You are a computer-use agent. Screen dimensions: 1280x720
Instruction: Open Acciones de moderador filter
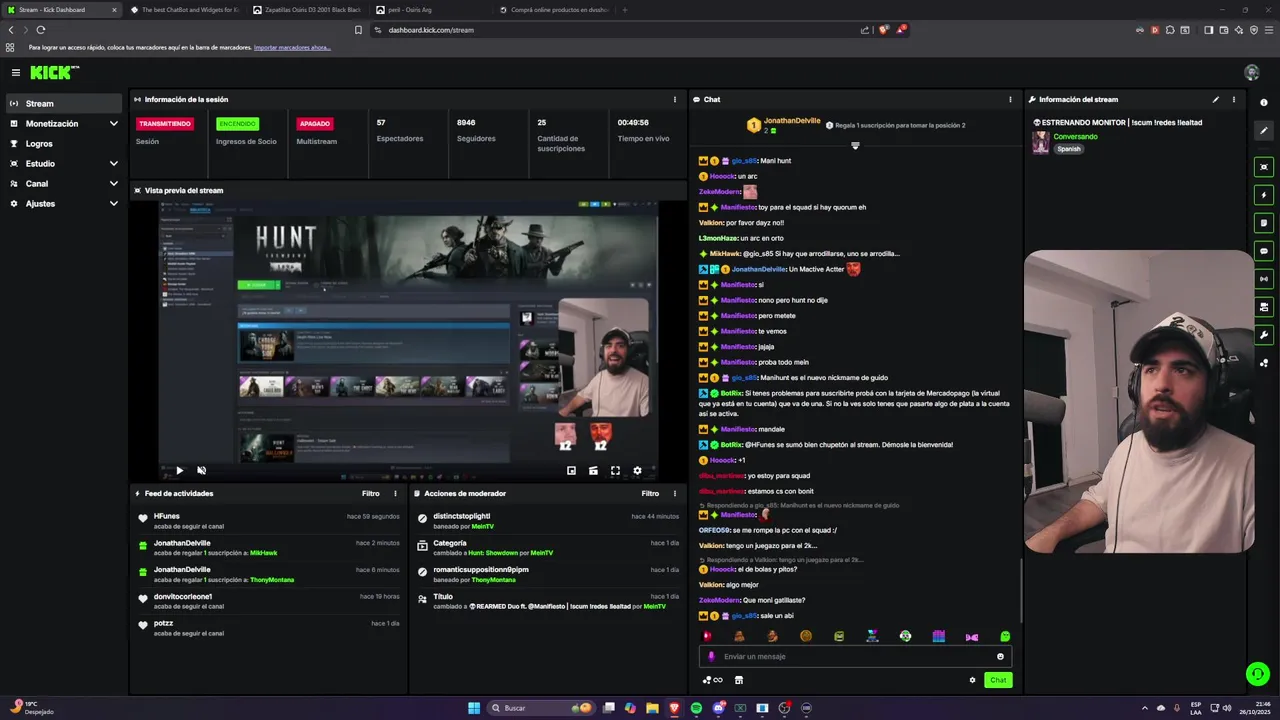[650, 494]
